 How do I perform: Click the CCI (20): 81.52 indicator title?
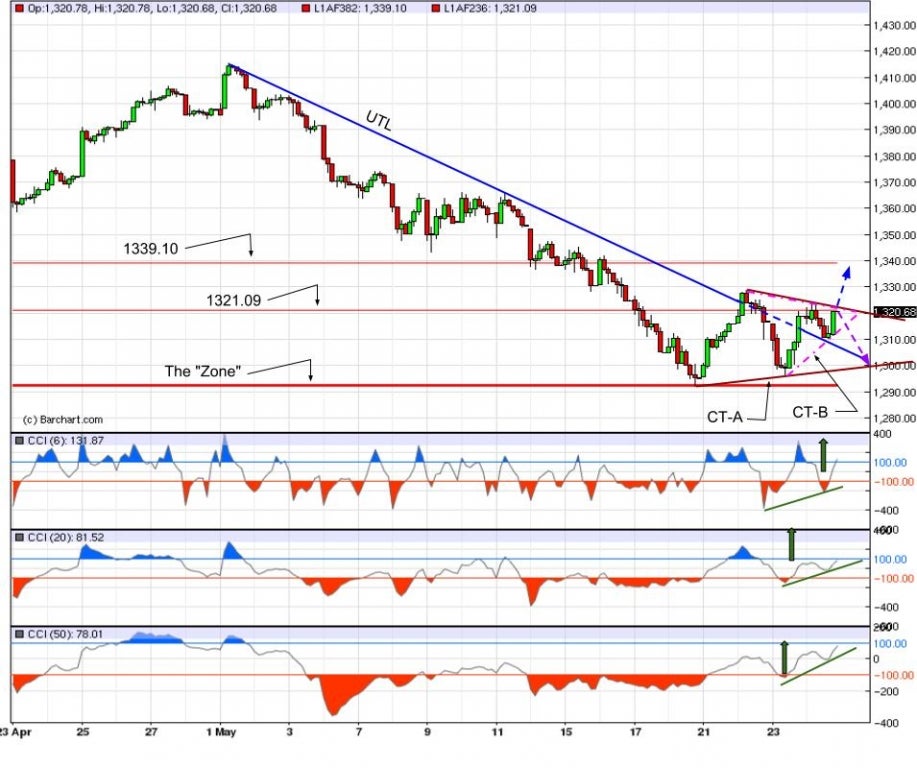point(66,537)
